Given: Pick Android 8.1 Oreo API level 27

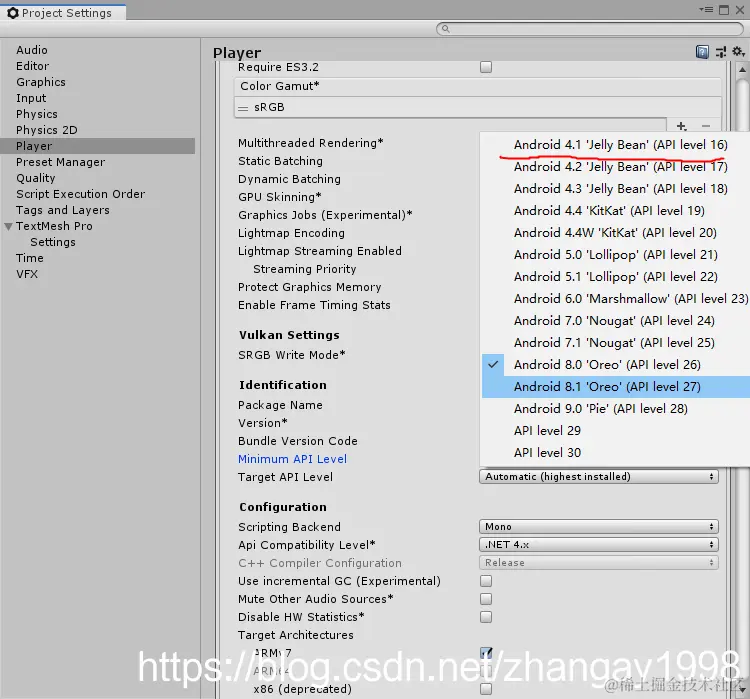Looking at the screenshot, I should click(616, 387).
